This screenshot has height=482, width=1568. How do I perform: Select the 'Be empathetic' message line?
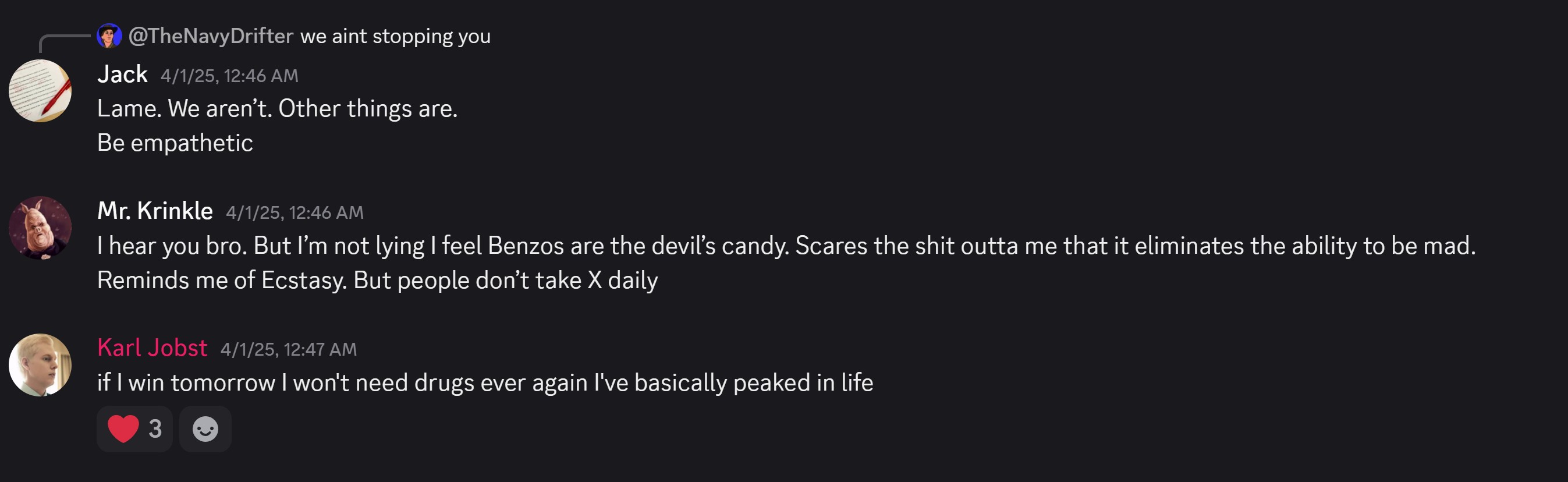175,143
